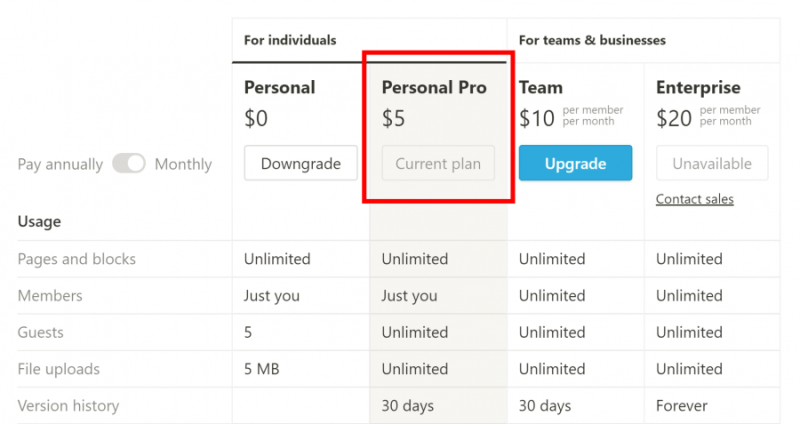The image size is (800, 424).
Task: Click the Members row label
Action: click(50, 296)
